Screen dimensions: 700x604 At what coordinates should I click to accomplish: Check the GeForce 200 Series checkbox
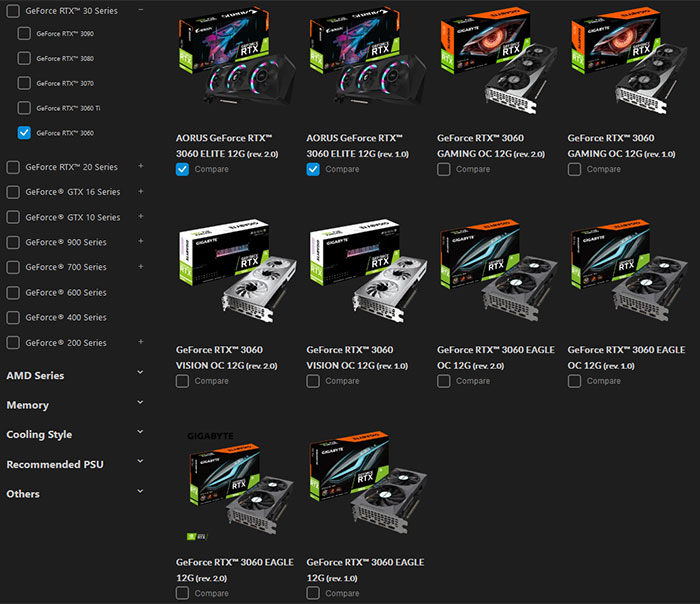(13, 343)
